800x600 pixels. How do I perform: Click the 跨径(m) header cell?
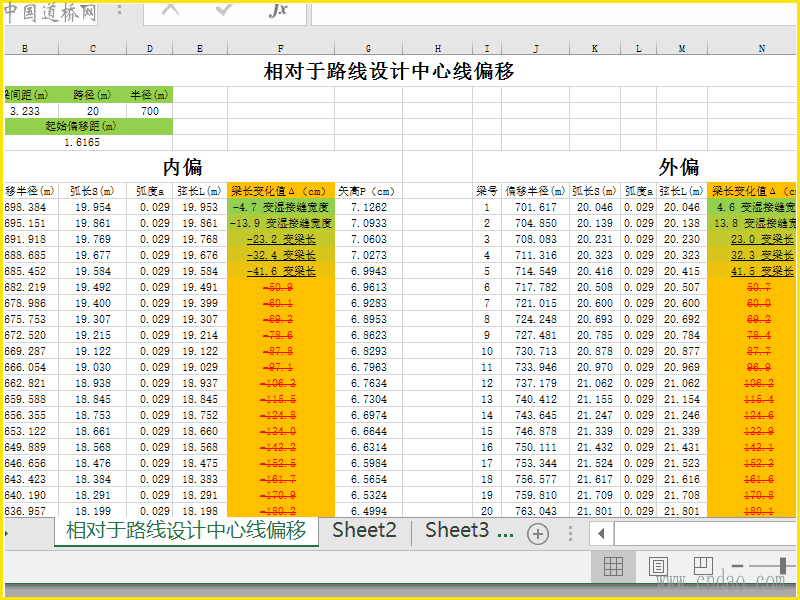(x=92, y=95)
